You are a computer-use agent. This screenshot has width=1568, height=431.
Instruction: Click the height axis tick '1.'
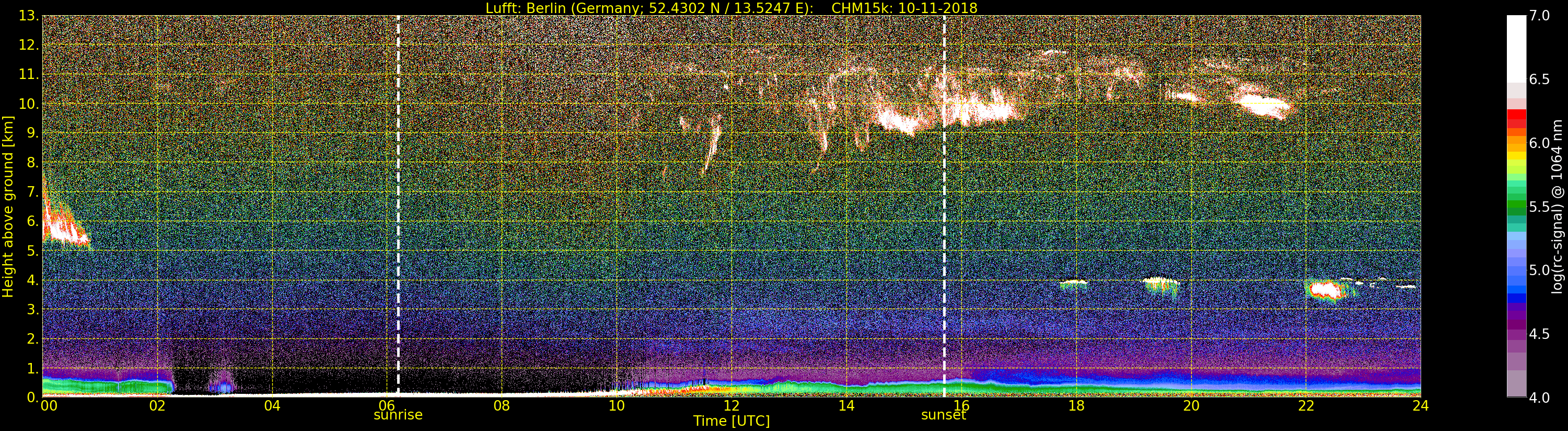coord(32,368)
